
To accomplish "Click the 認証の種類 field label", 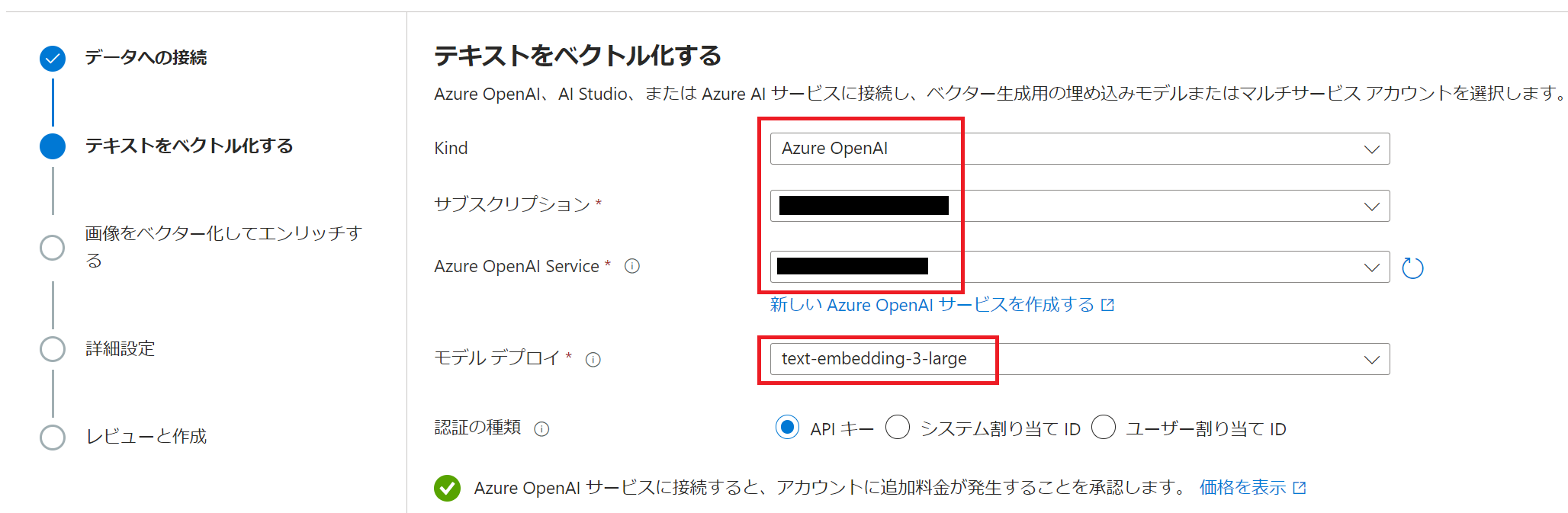I will click(477, 427).
